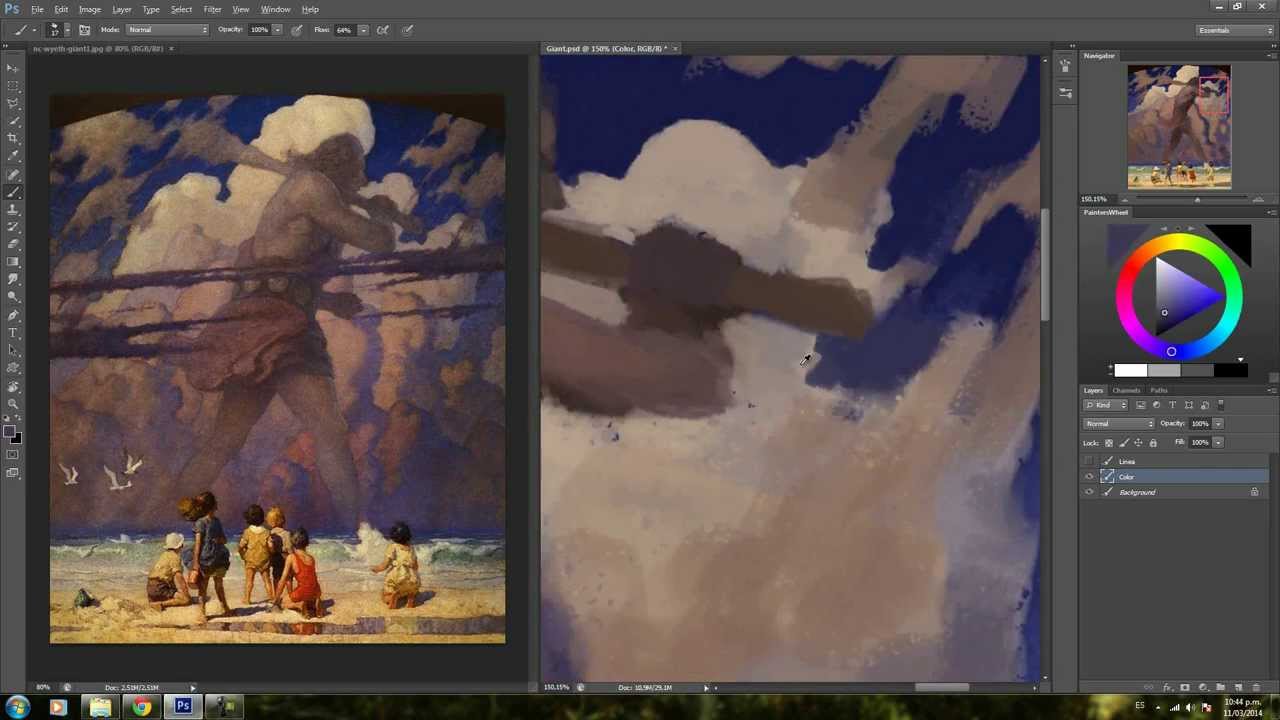Screen dimensions: 1280x720
Task: Open the File menu
Action: (37, 9)
